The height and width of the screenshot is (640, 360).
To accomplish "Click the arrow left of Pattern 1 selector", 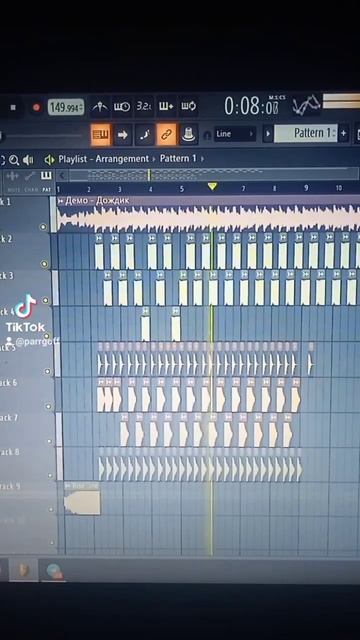I will pos(268,134).
